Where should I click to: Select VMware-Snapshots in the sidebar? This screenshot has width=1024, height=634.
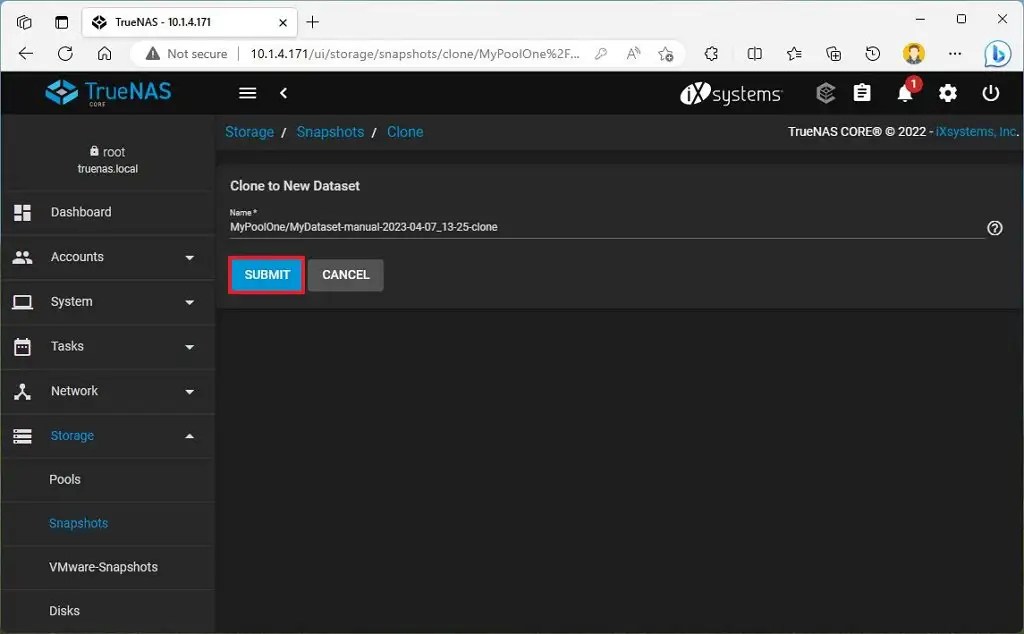(x=104, y=567)
